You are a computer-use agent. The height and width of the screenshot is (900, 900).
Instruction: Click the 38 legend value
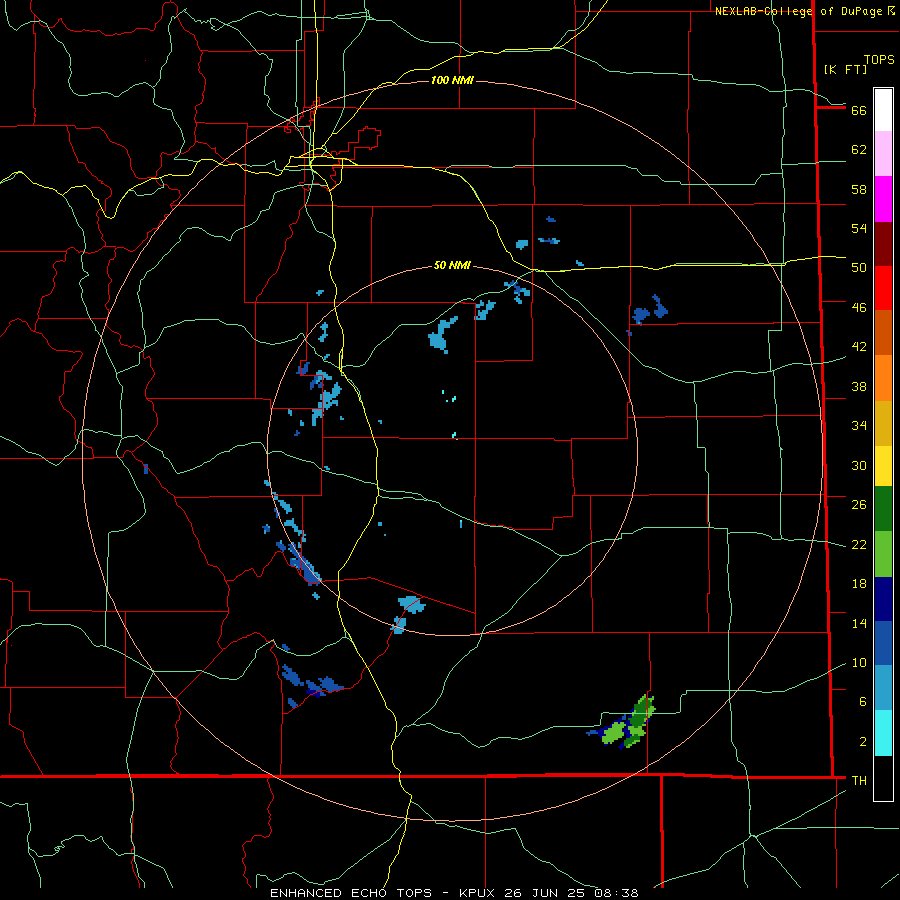[x=859, y=386]
